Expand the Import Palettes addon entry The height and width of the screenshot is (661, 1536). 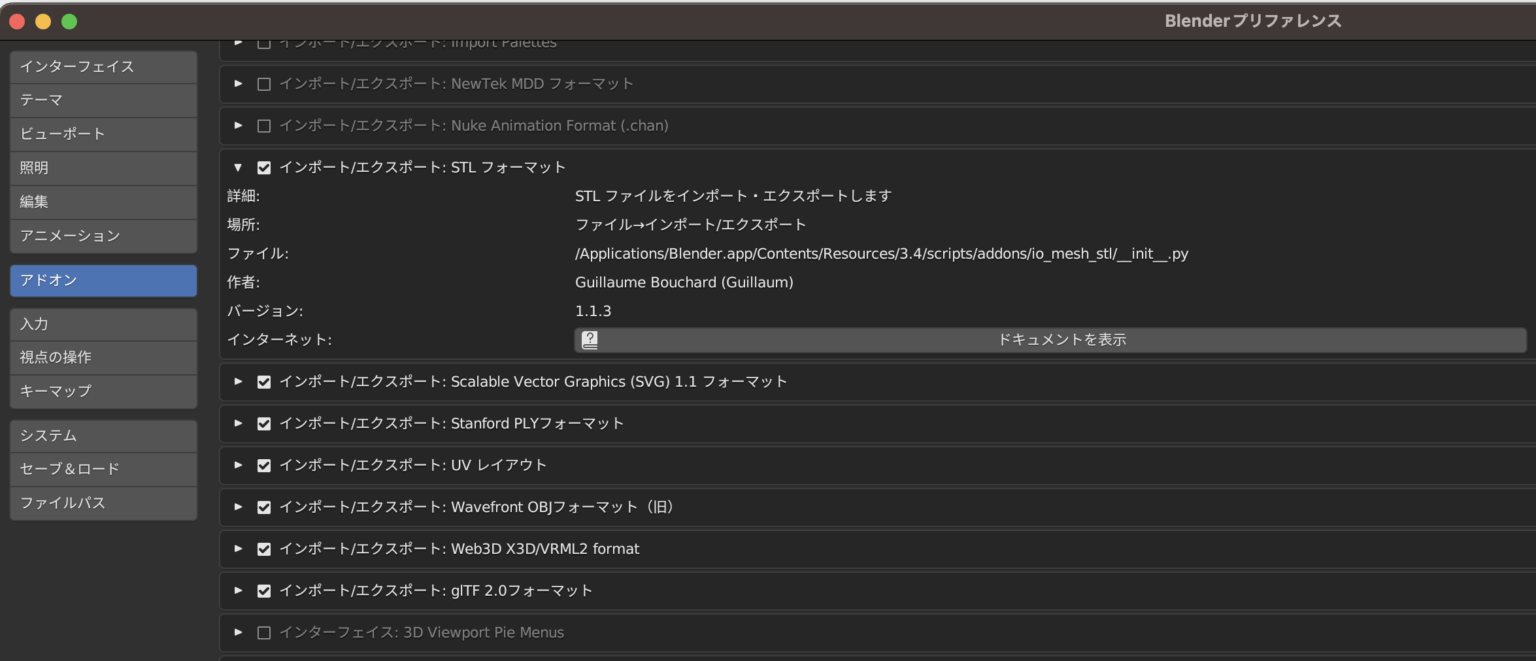[x=238, y=42]
